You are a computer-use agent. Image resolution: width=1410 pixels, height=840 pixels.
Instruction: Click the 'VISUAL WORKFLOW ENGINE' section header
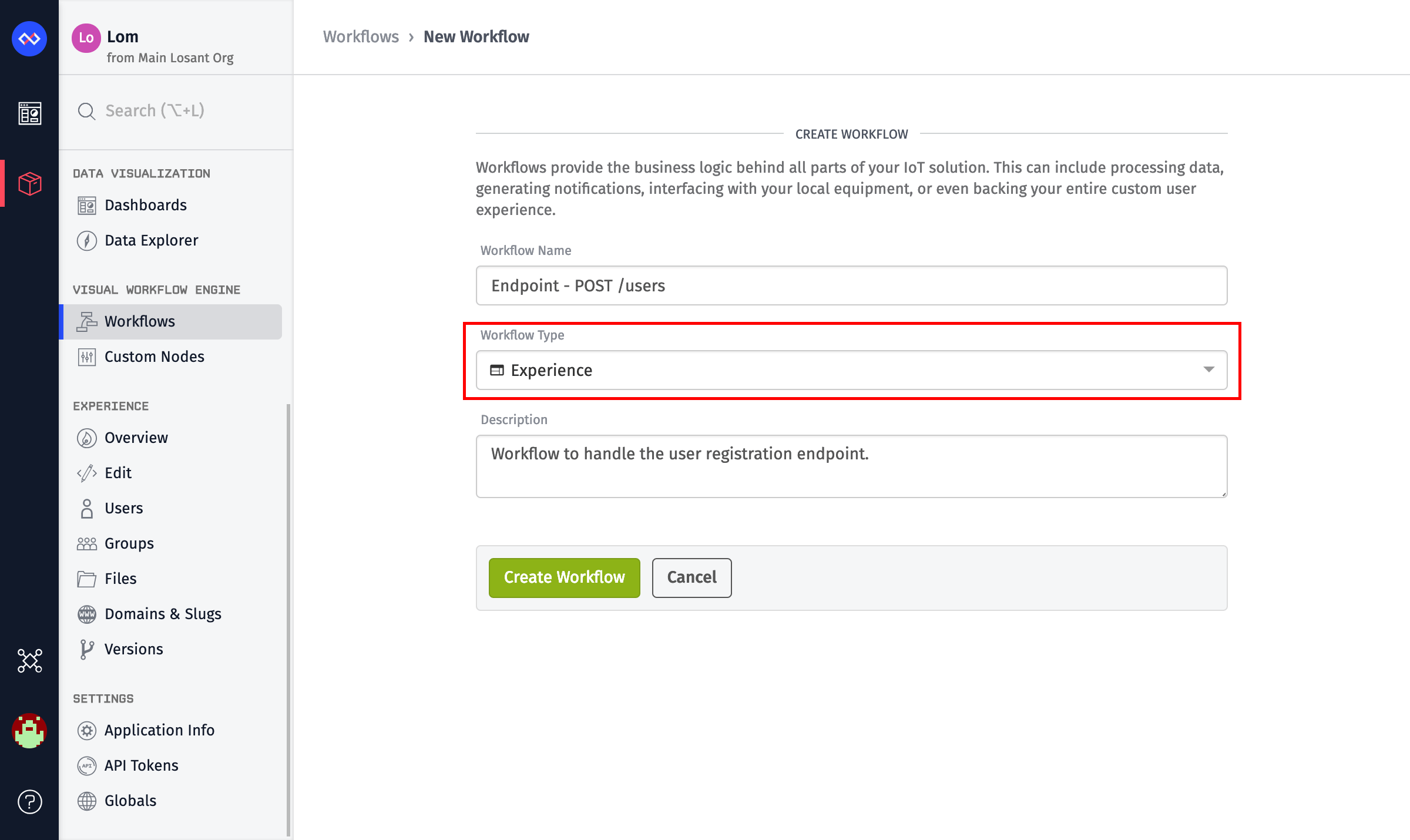(156, 290)
